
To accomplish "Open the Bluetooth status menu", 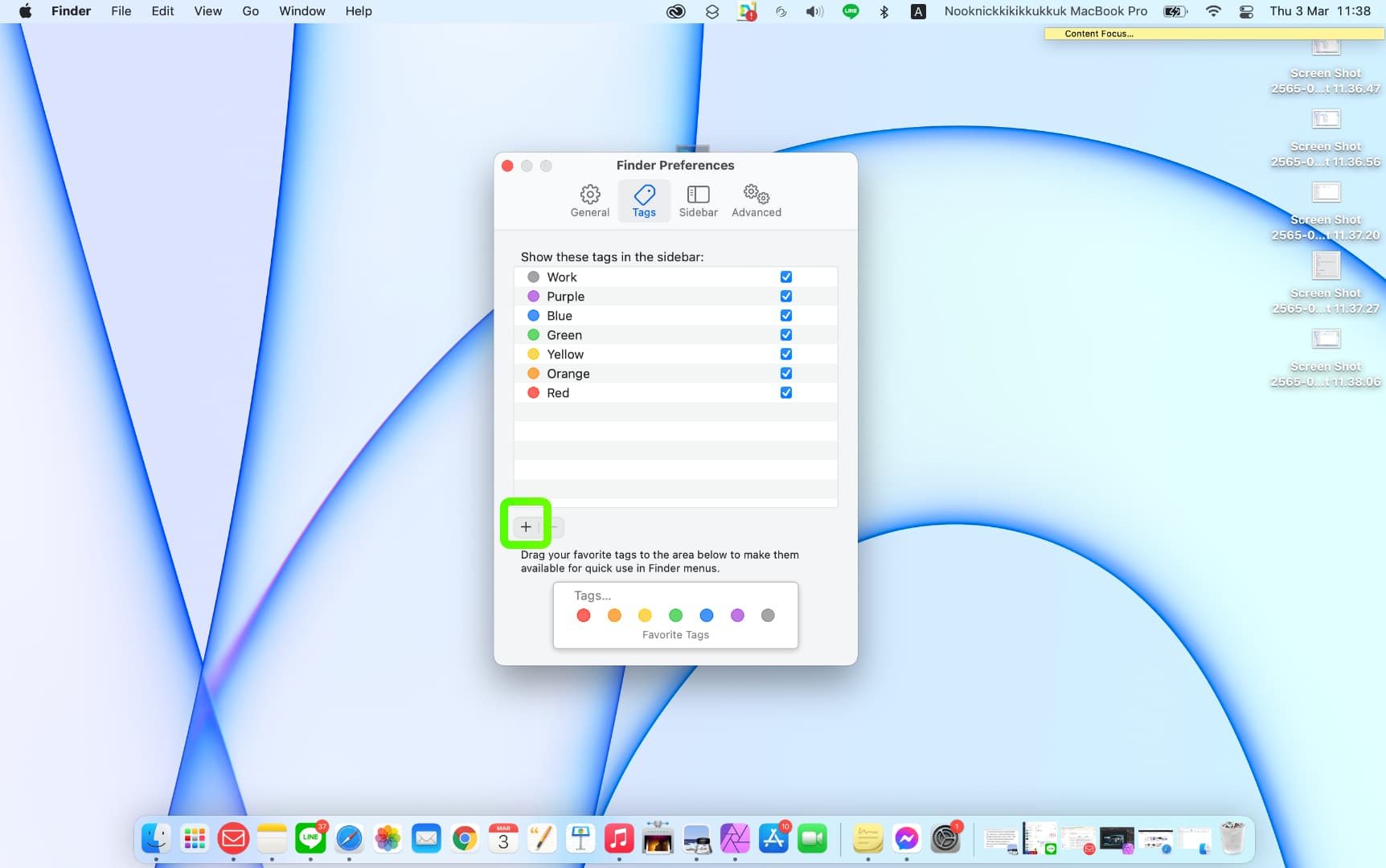I will [884, 11].
